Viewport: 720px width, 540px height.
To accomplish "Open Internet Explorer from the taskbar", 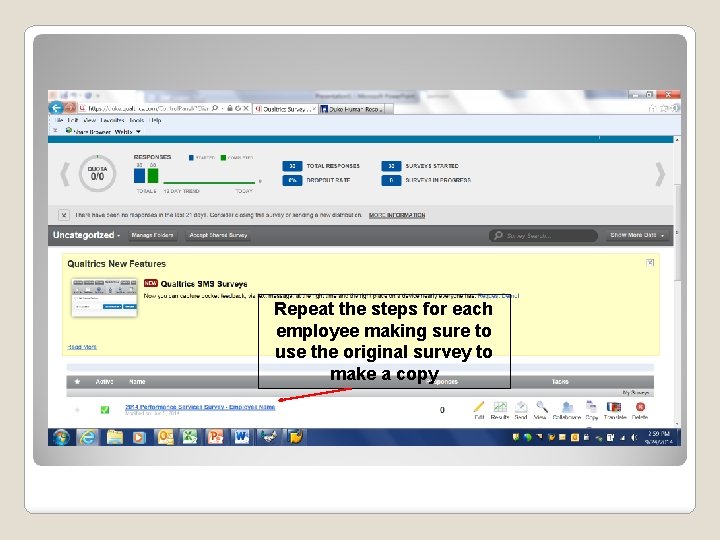I will [88, 437].
